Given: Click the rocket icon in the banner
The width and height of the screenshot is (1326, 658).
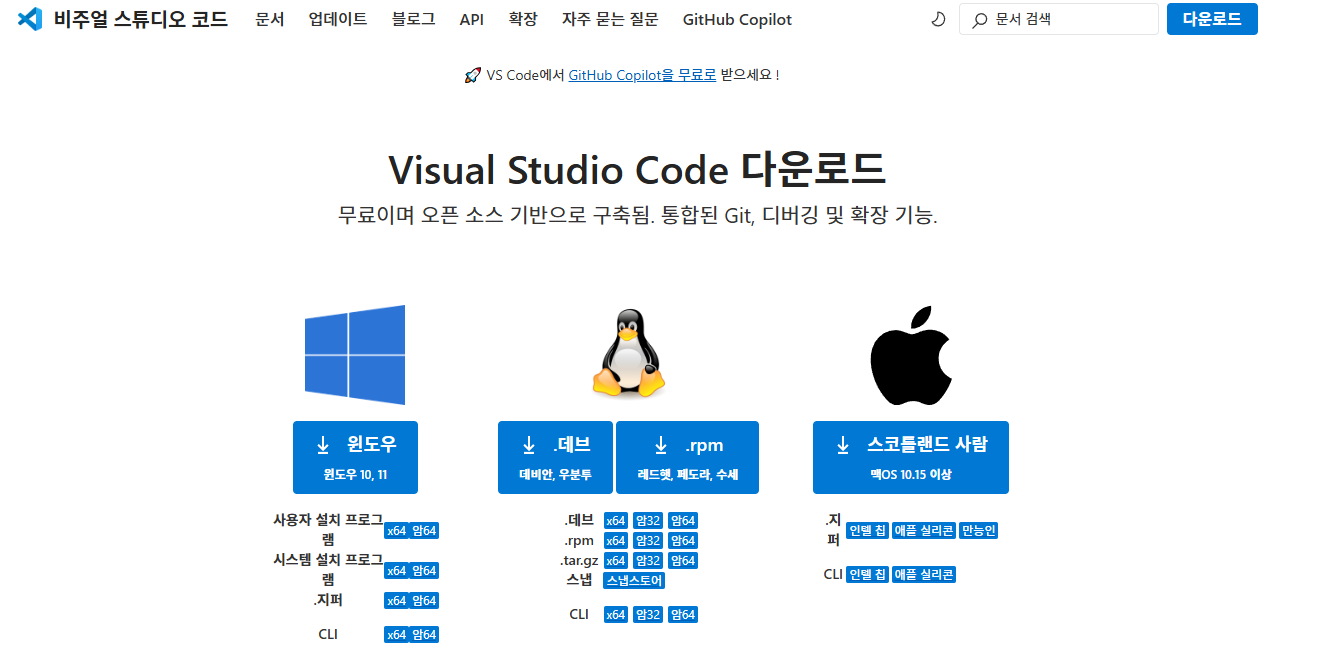Looking at the screenshot, I should point(473,75).
